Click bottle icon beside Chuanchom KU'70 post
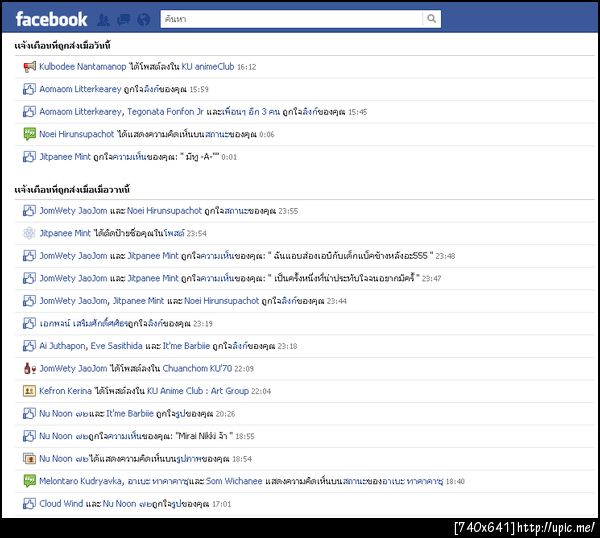The height and width of the screenshot is (538, 600). coord(29,368)
